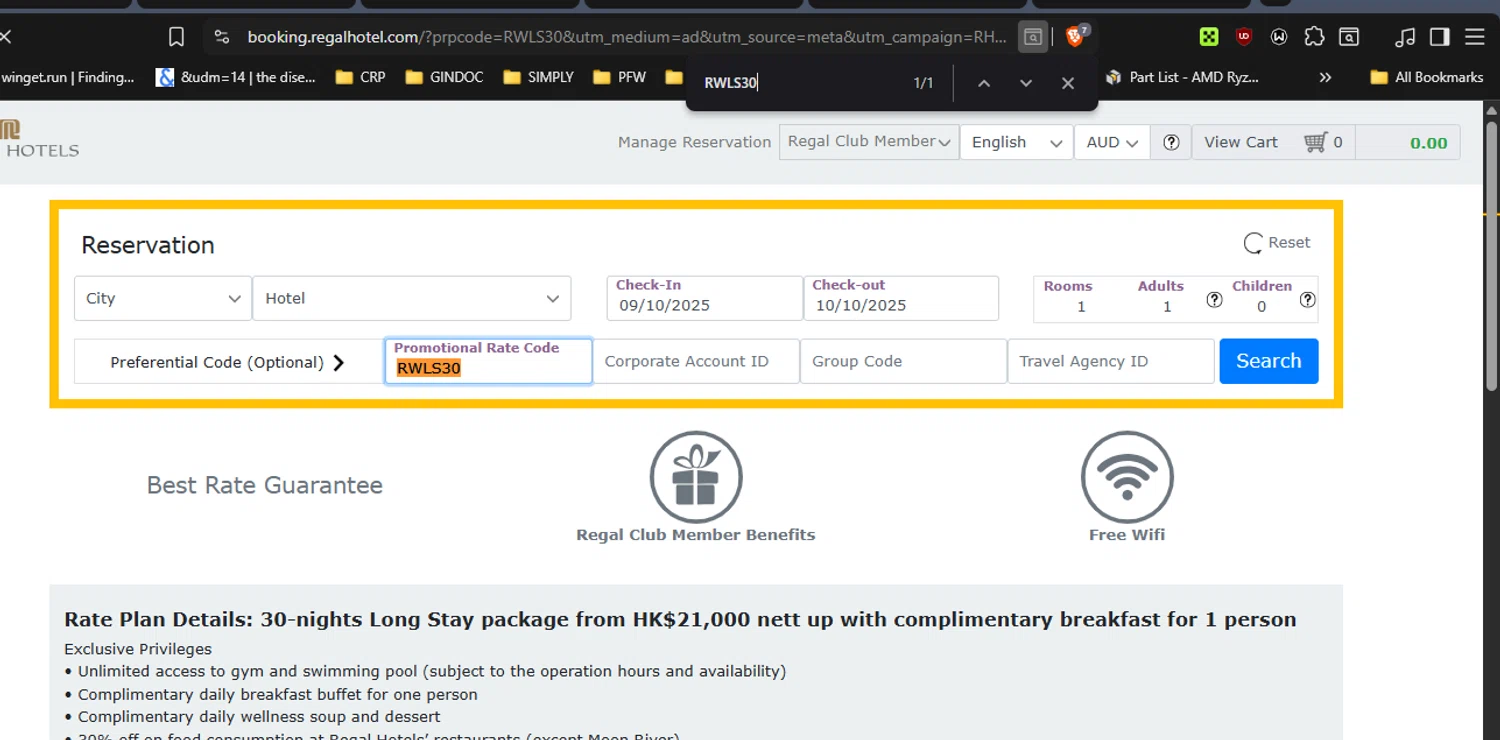
Task: Open the find-in-page icon in address bar
Action: (x=1032, y=37)
